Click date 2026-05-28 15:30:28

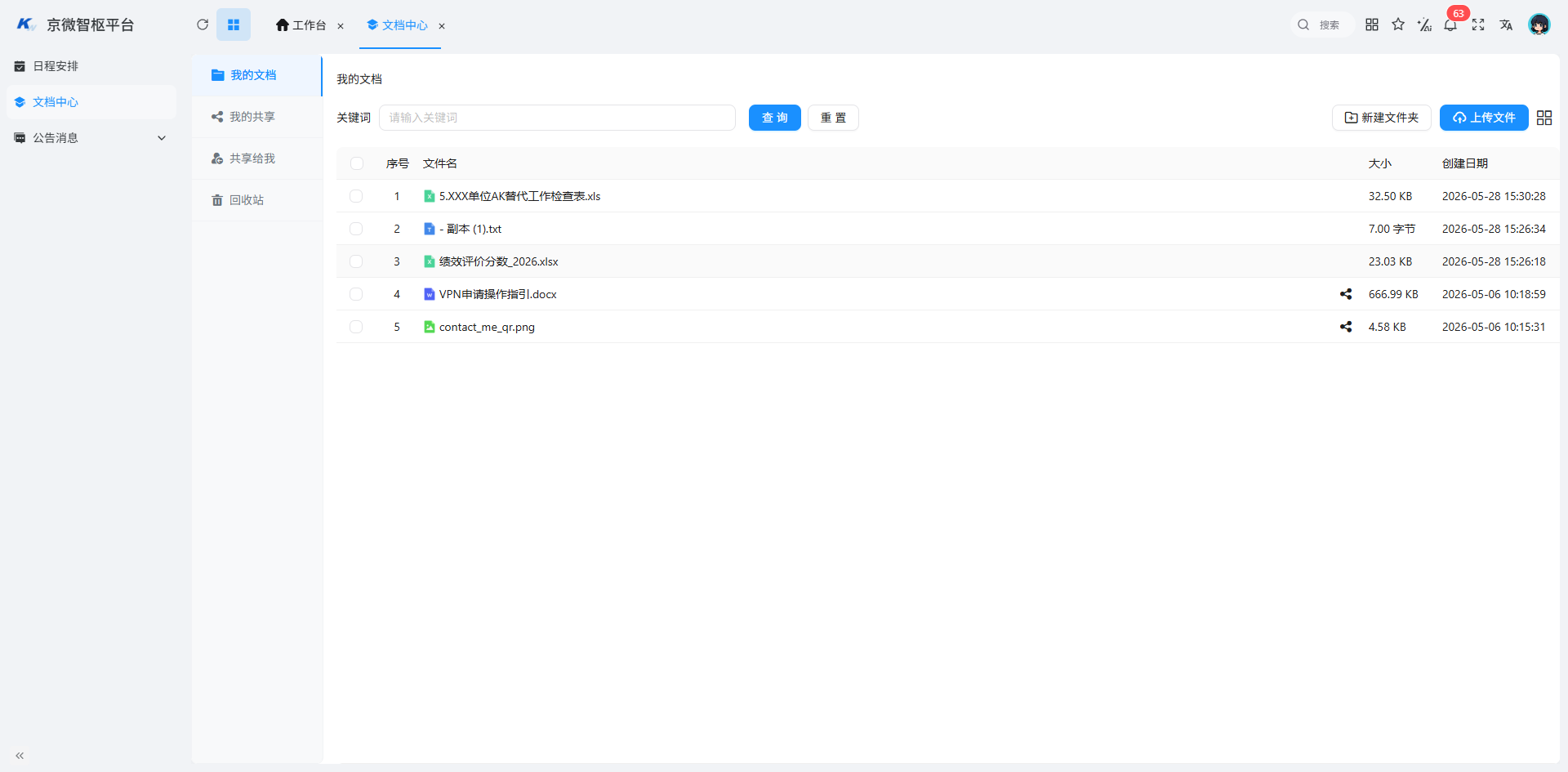pyautogui.click(x=1494, y=196)
